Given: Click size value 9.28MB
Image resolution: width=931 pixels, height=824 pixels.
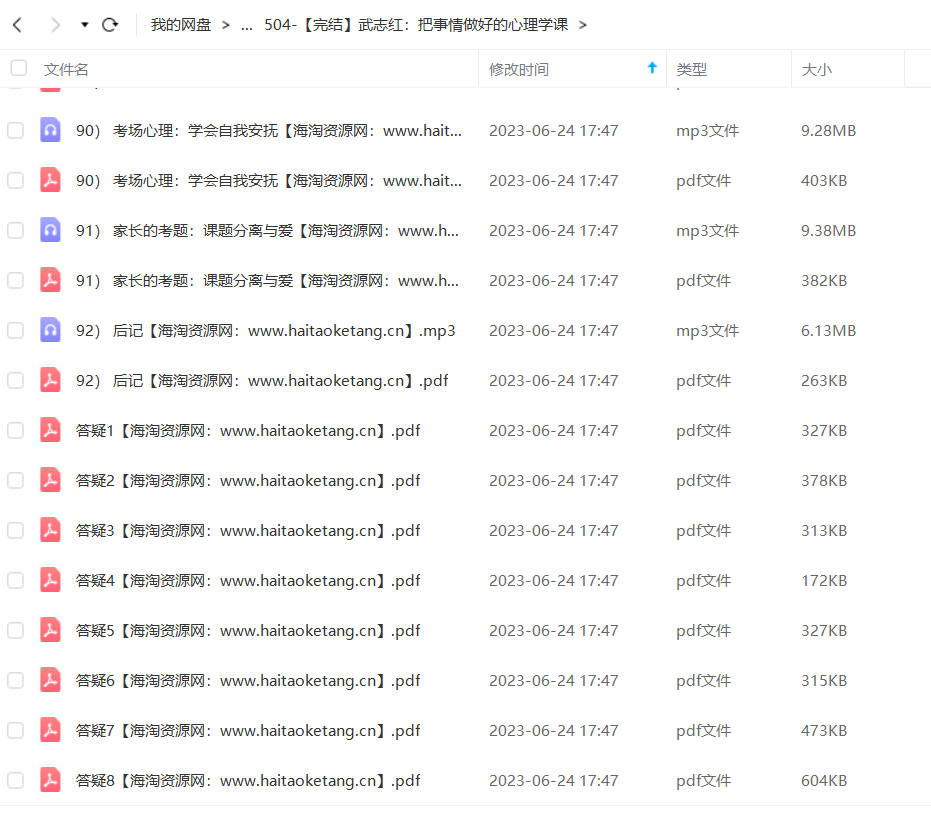Looking at the screenshot, I should pyautogui.click(x=828, y=131).
